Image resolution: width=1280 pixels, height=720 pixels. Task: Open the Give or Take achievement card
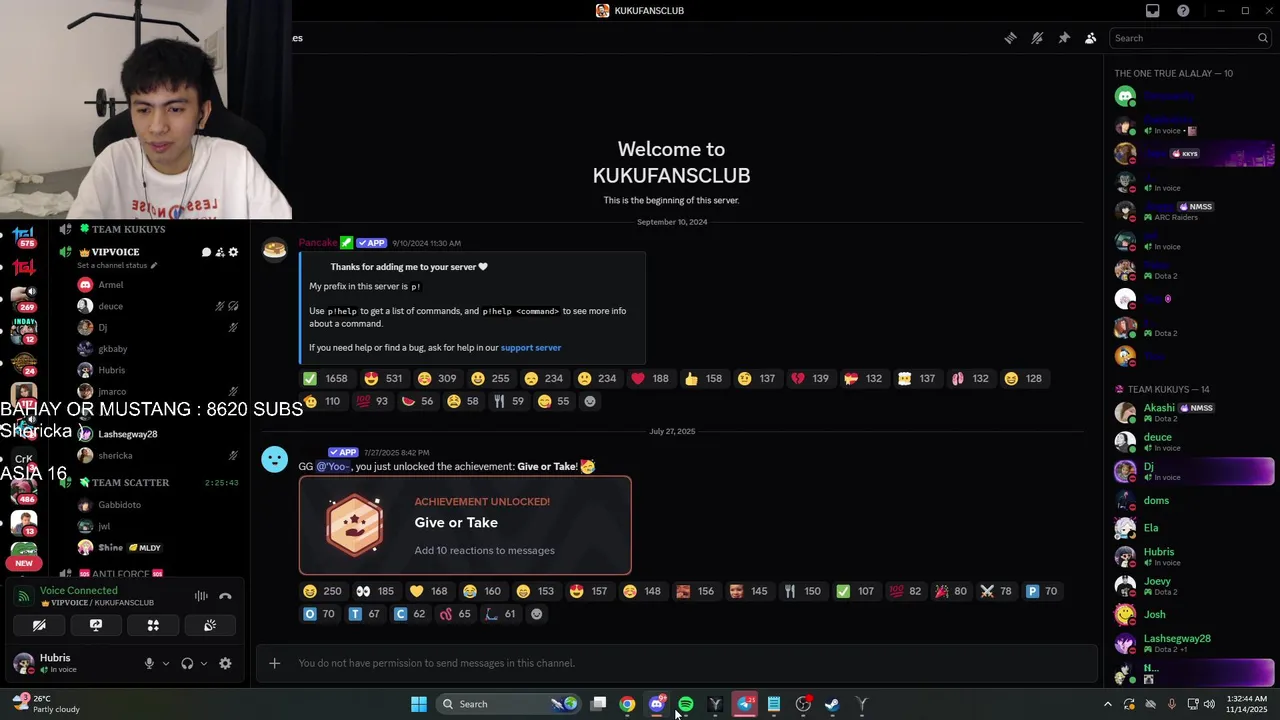tap(465, 526)
